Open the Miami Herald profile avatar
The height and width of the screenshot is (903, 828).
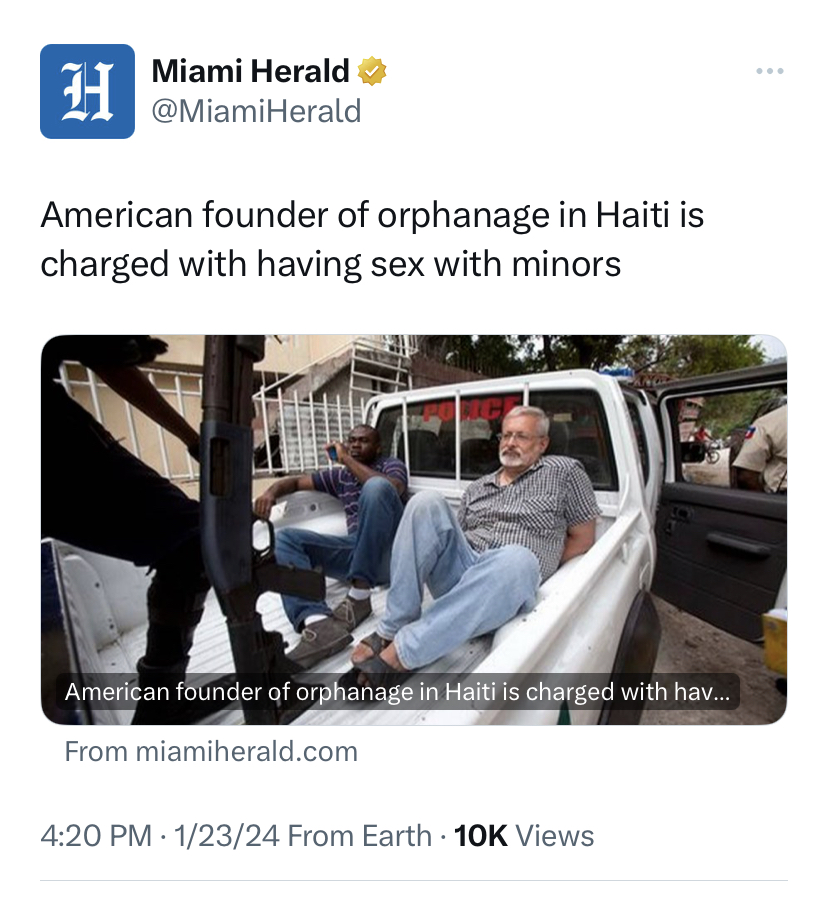point(88,91)
